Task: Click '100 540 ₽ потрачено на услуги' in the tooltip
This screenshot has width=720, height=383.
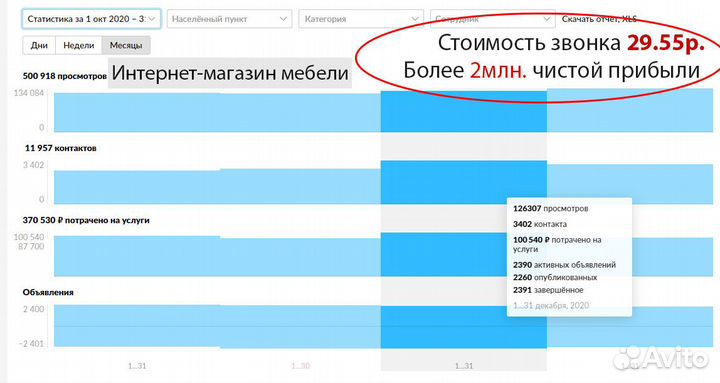Action: 557,244
